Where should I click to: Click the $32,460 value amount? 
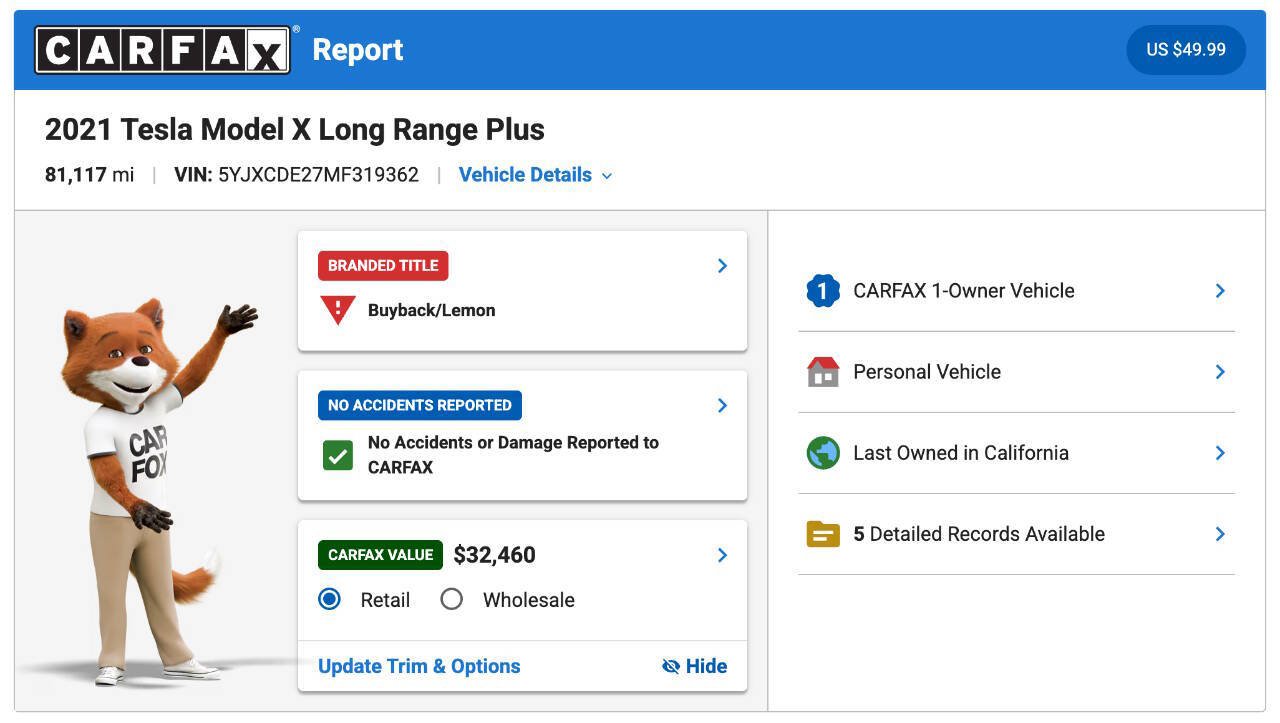pyautogui.click(x=494, y=555)
